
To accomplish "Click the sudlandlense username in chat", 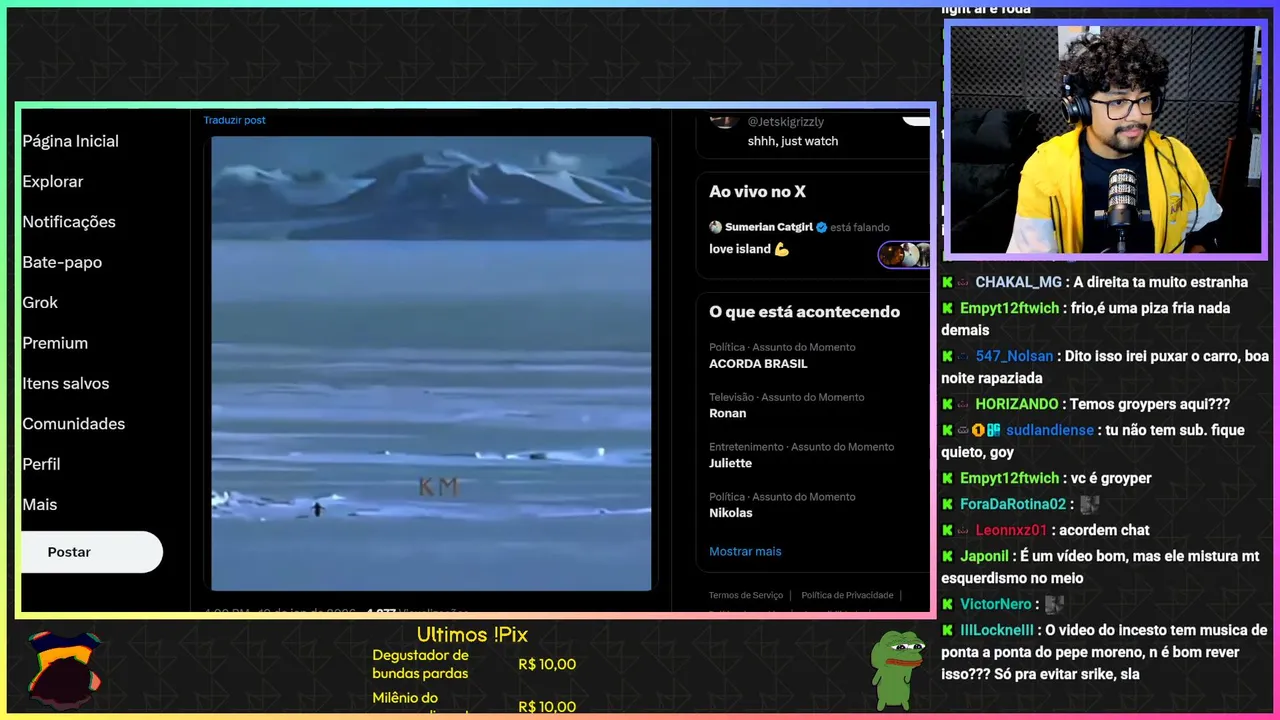I will (x=1050, y=430).
